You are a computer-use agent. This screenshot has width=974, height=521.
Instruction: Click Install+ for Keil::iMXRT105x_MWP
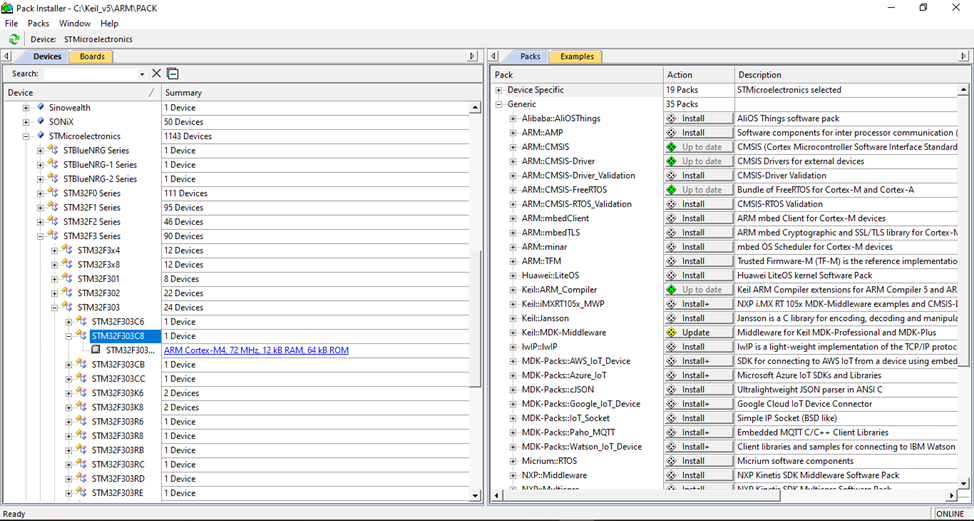699,304
